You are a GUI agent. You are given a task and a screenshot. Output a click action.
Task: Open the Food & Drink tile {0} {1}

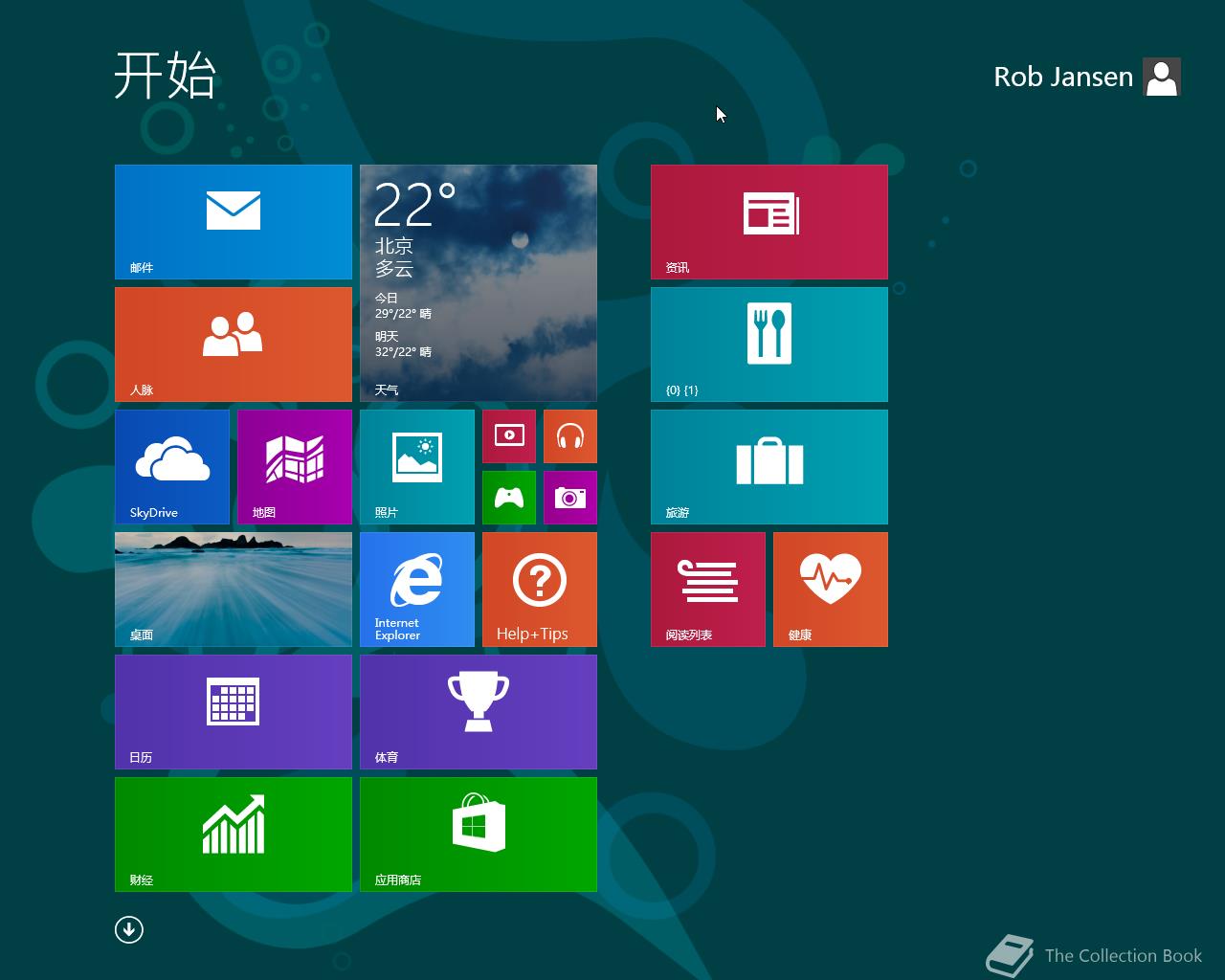point(769,345)
